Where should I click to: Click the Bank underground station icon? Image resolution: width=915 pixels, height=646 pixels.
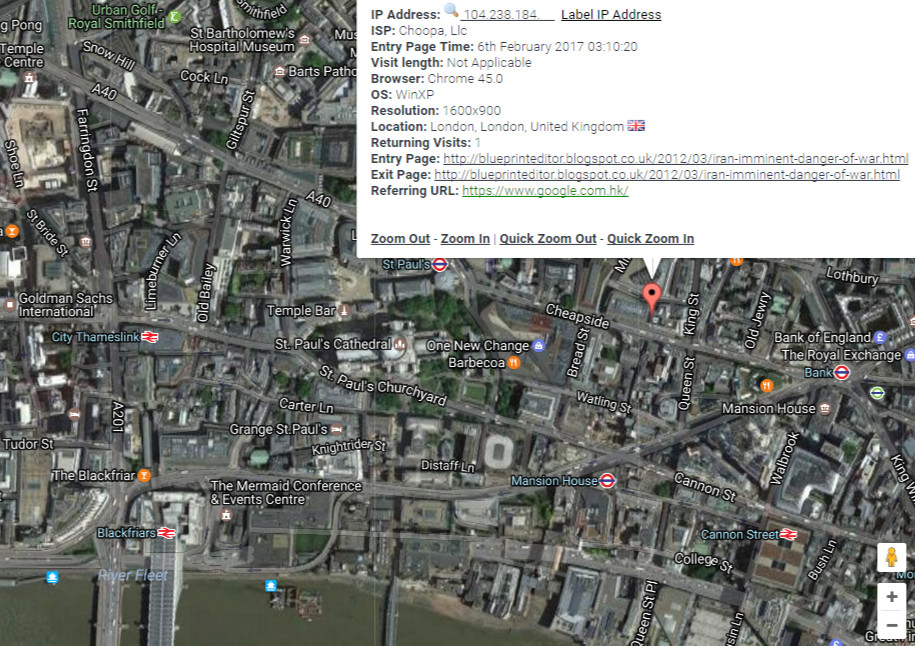(841, 372)
